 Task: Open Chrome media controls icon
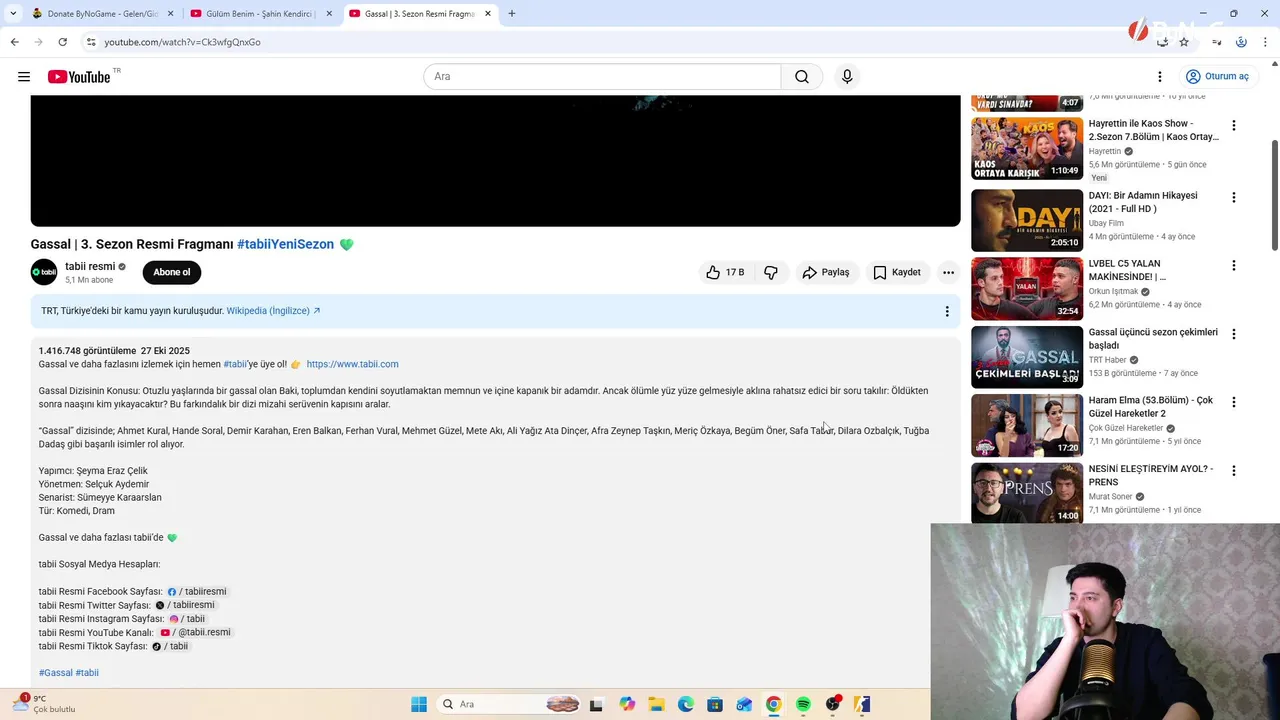click(1216, 42)
